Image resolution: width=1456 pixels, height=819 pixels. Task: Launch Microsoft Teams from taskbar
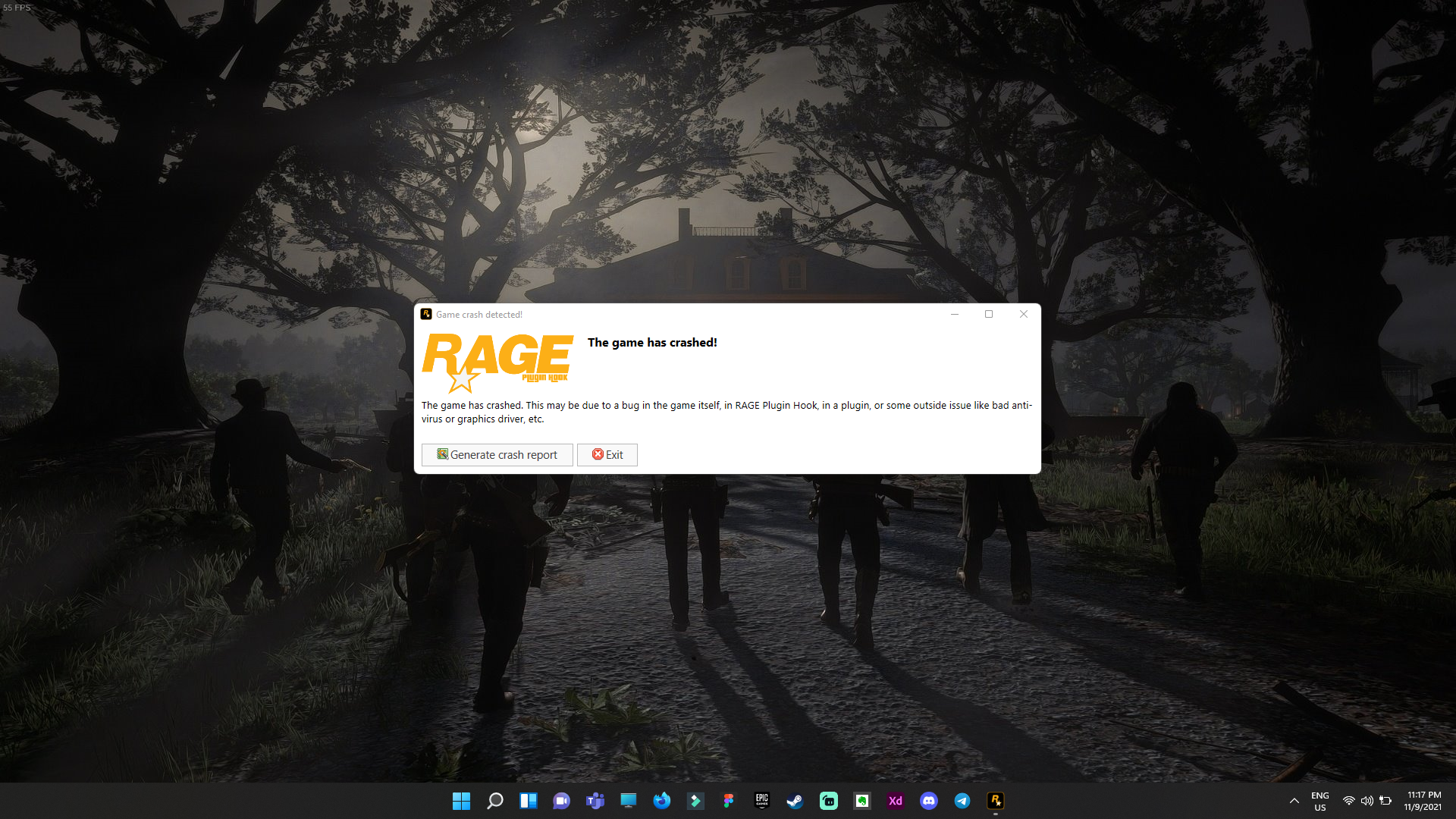595,801
